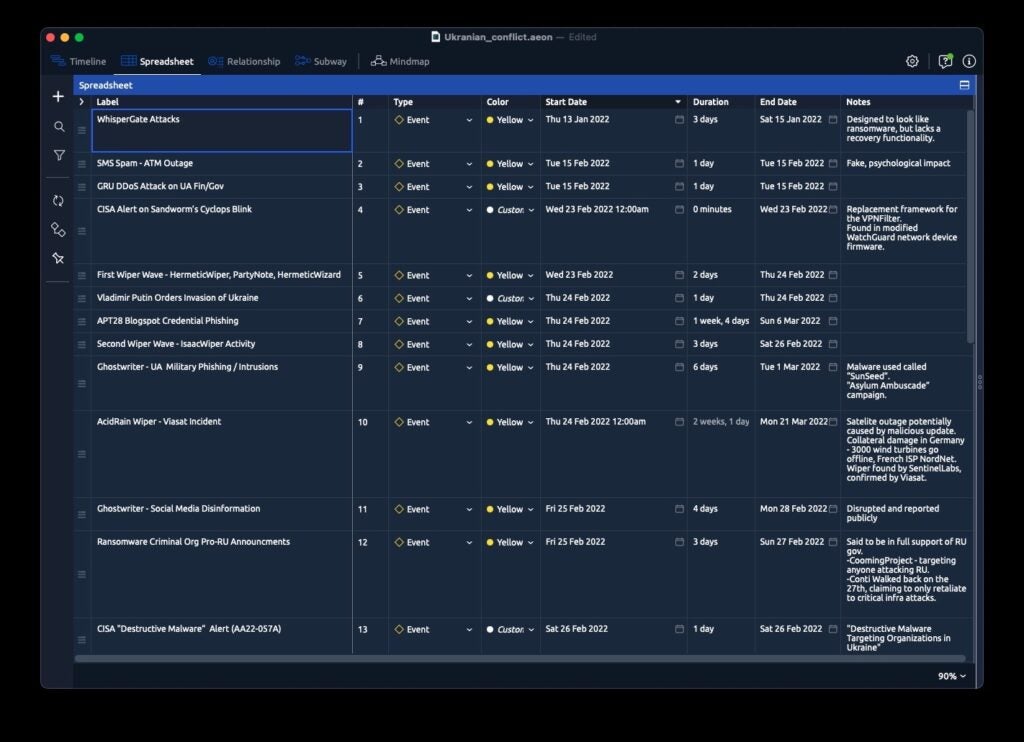The height and width of the screenshot is (742, 1024).
Task: Click the pin icon in the left sidebar
Action: tap(57, 257)
